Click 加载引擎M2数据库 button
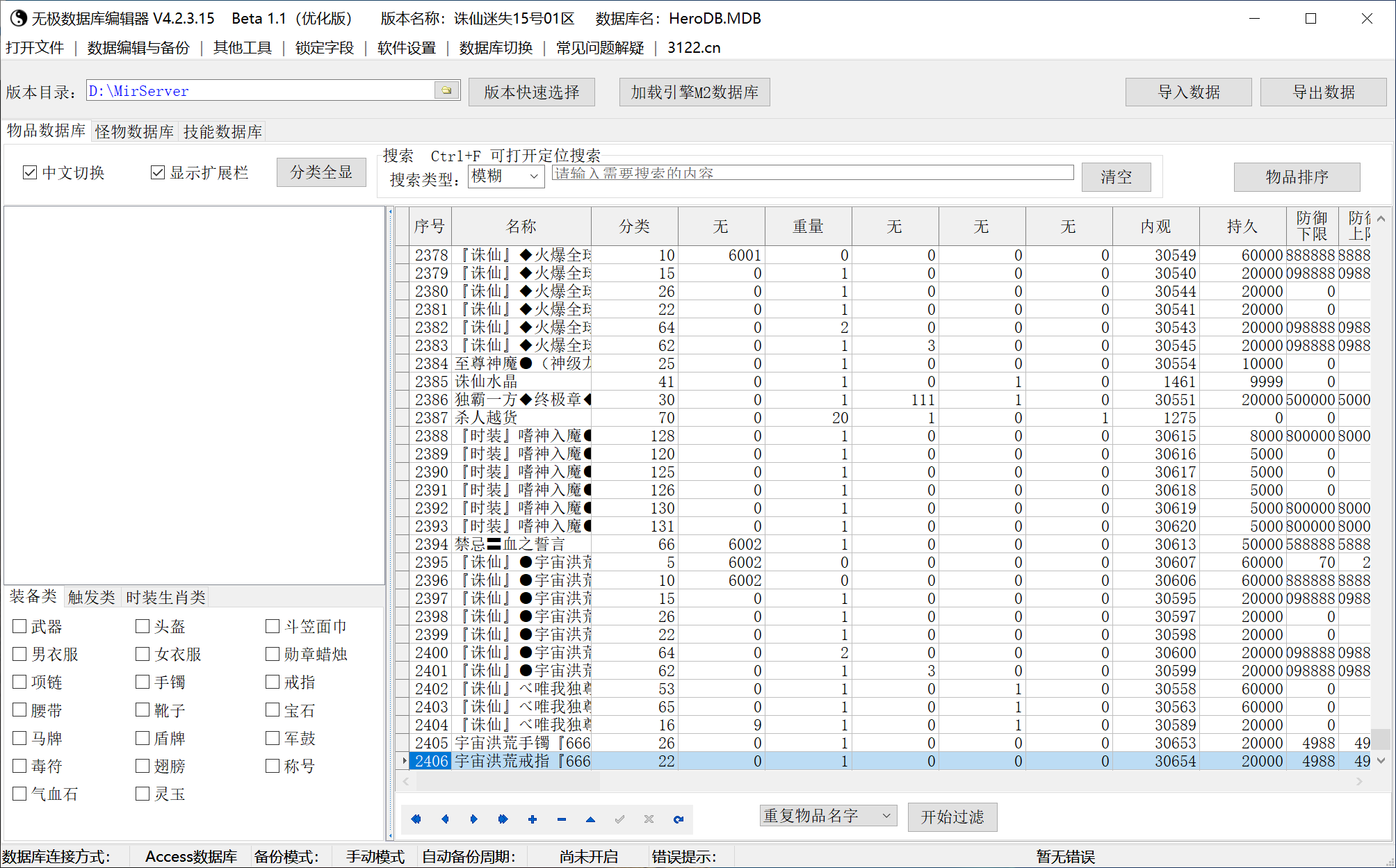Viewport: 1396px width, 868px height. (x=695, y=92)
